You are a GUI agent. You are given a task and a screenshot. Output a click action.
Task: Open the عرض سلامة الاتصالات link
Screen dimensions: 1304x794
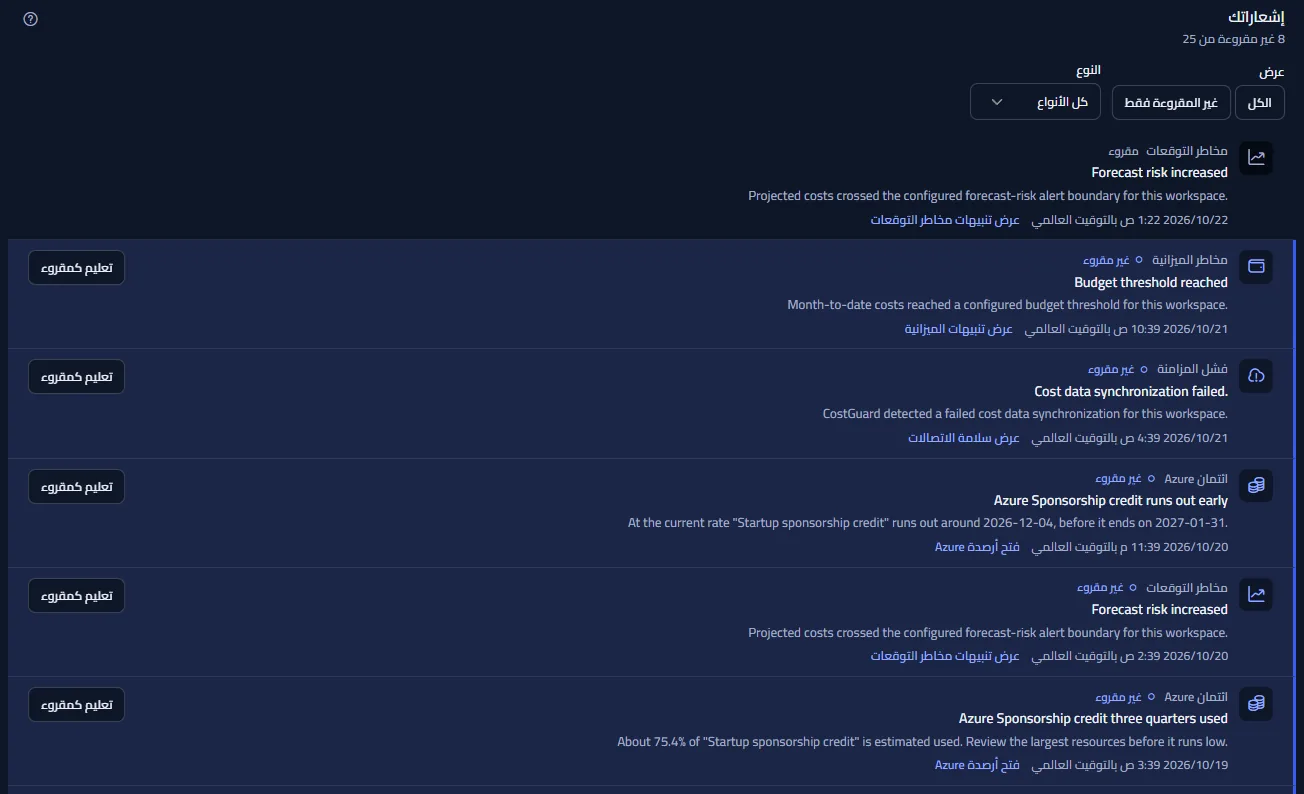[964, 438]
